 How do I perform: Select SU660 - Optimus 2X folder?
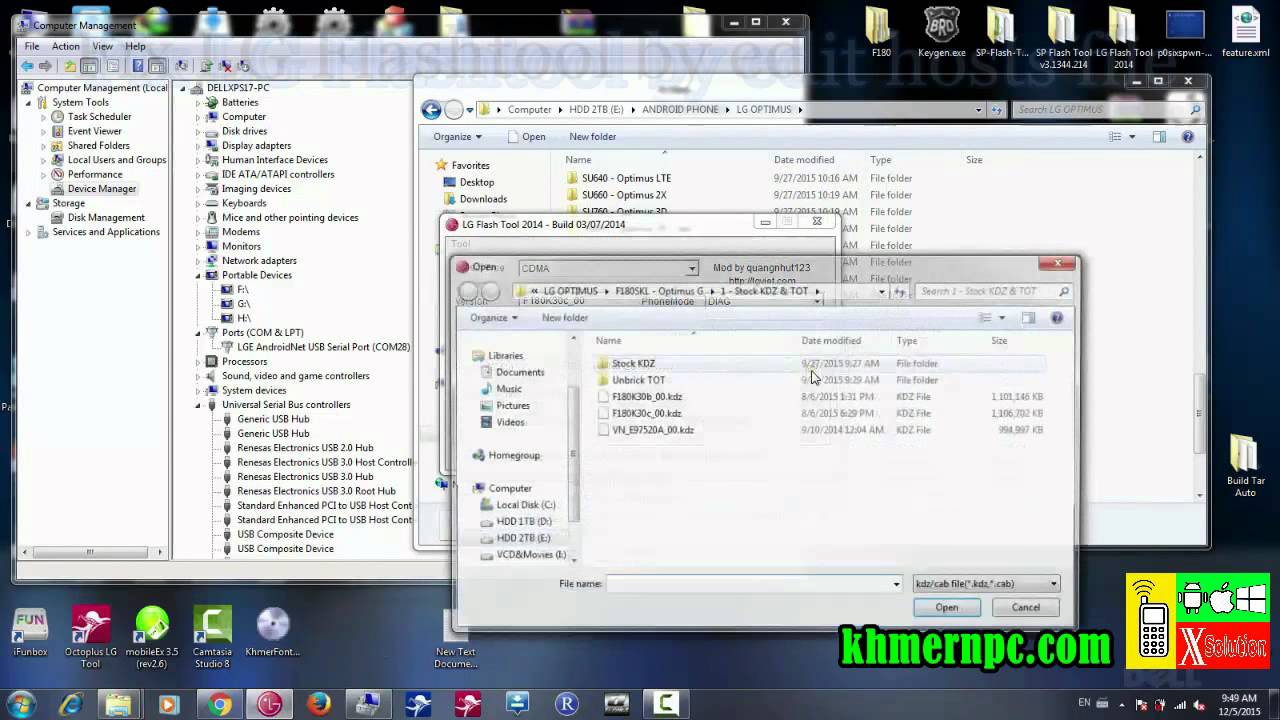pyautogui.click(x=624, y=195)
